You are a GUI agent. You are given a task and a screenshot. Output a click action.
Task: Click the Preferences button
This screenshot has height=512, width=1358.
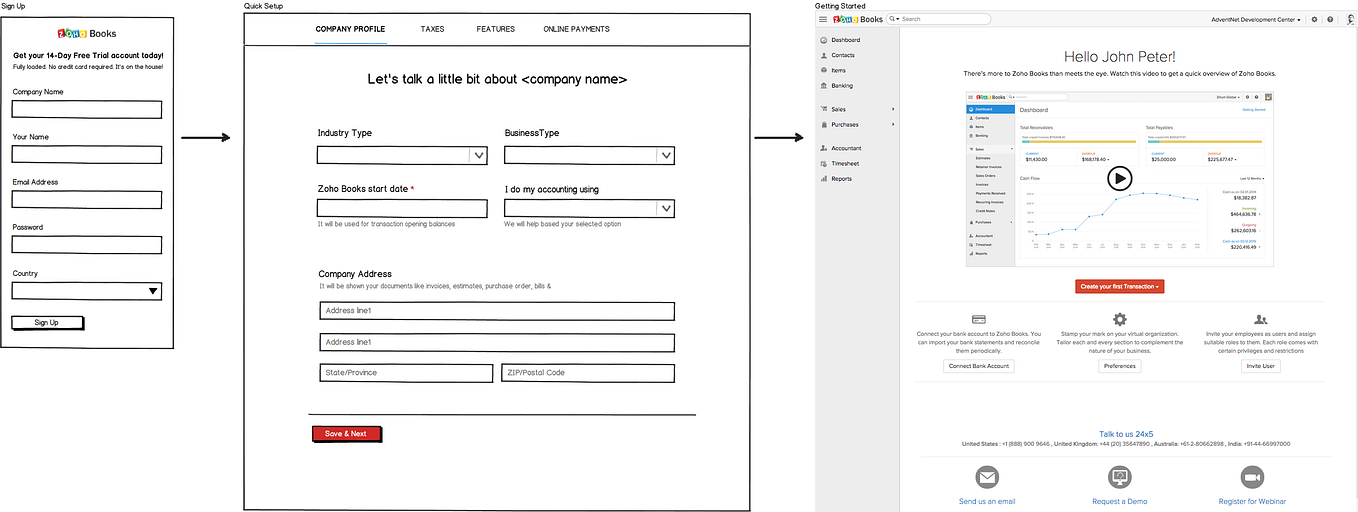1120,366
